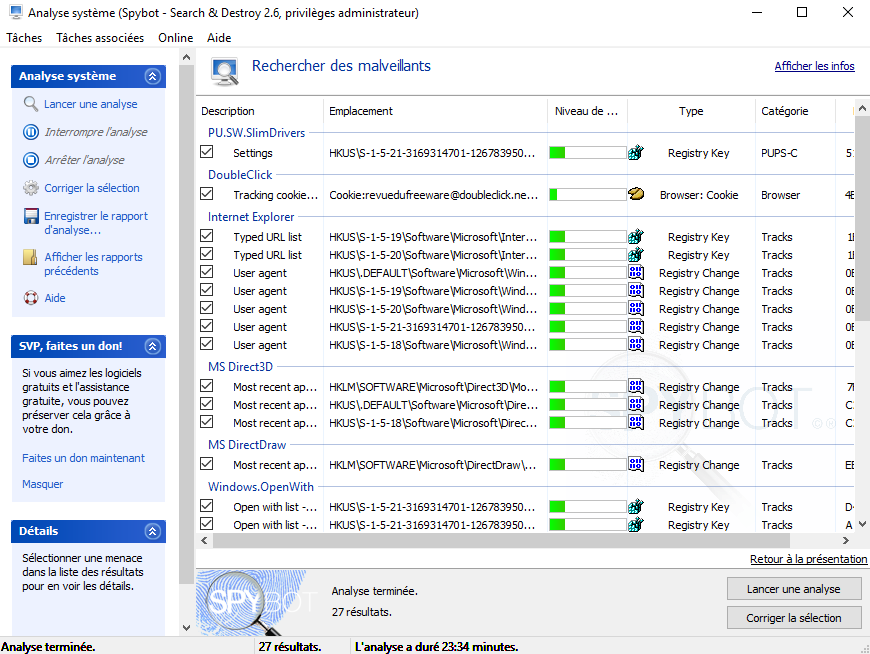Click the sidebar scroll up arrow
This screenshot has height=654, width=870.
click(x=186, y=57)
